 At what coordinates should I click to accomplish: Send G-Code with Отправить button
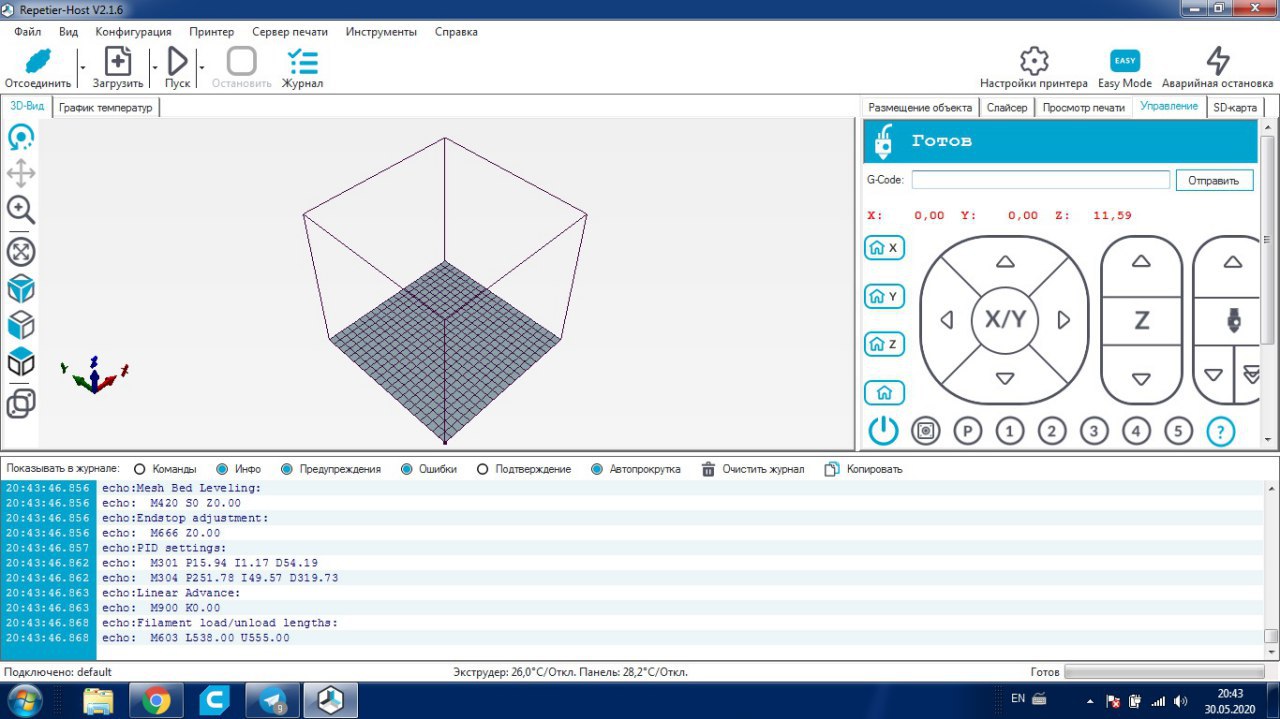coord(1214,180)
